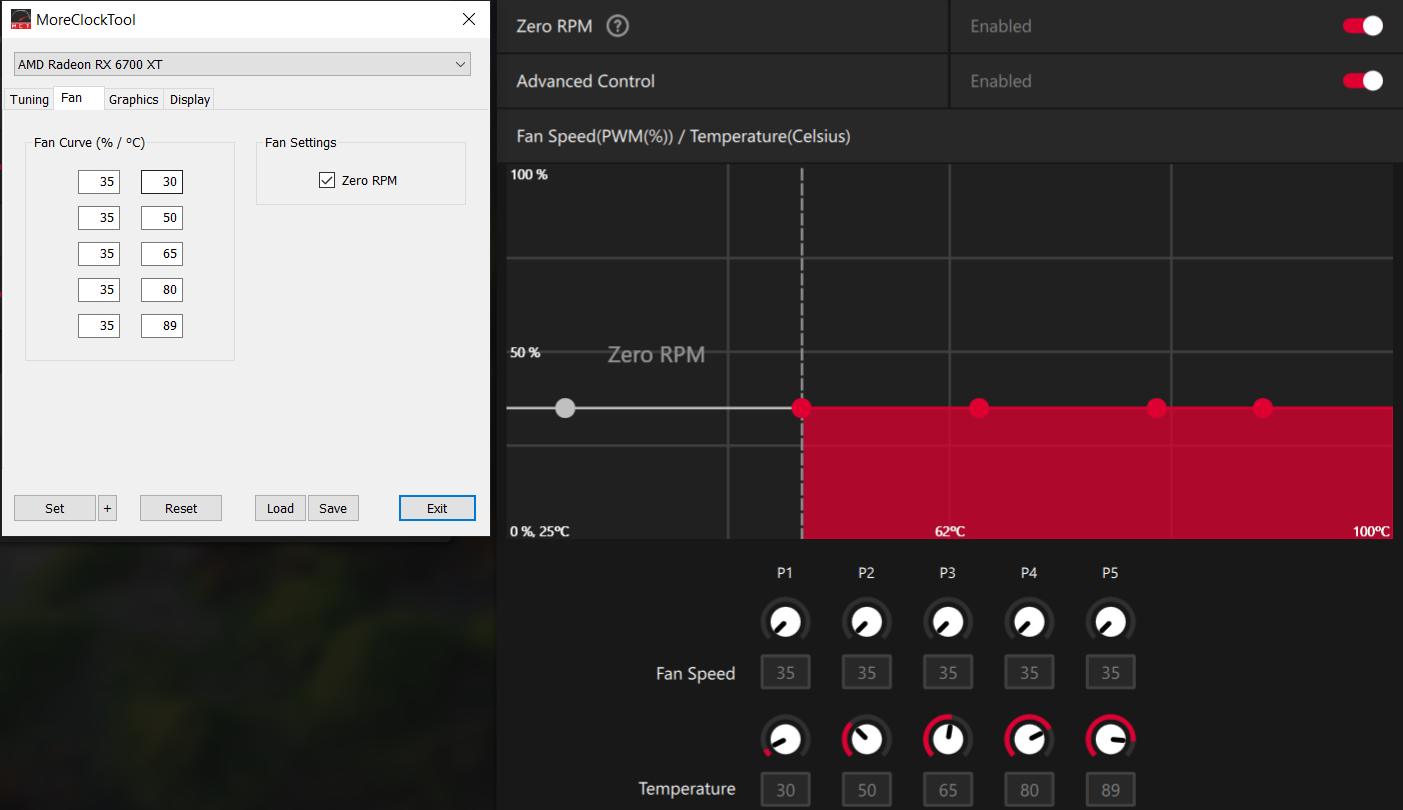Click the plus button beside Set

pos(108,508)
